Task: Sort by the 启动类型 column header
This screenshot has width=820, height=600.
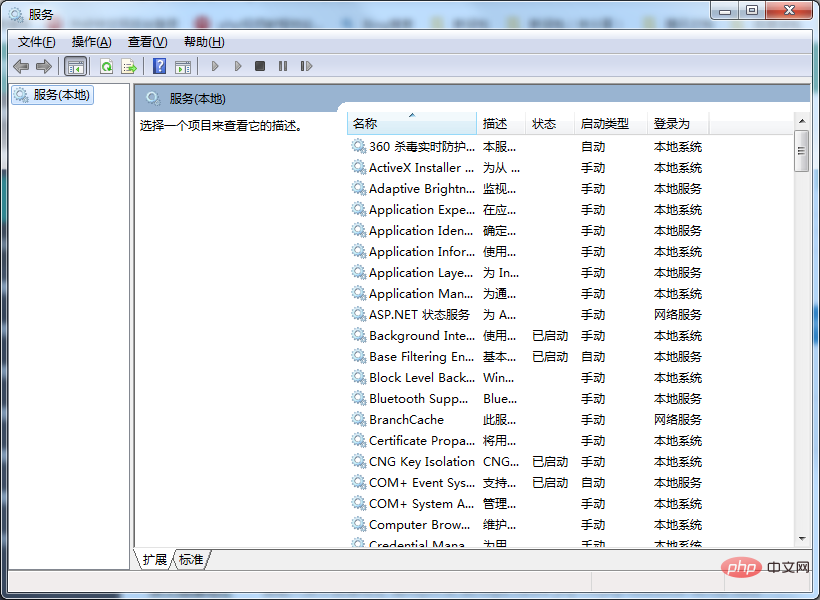Action: (611, 124)
